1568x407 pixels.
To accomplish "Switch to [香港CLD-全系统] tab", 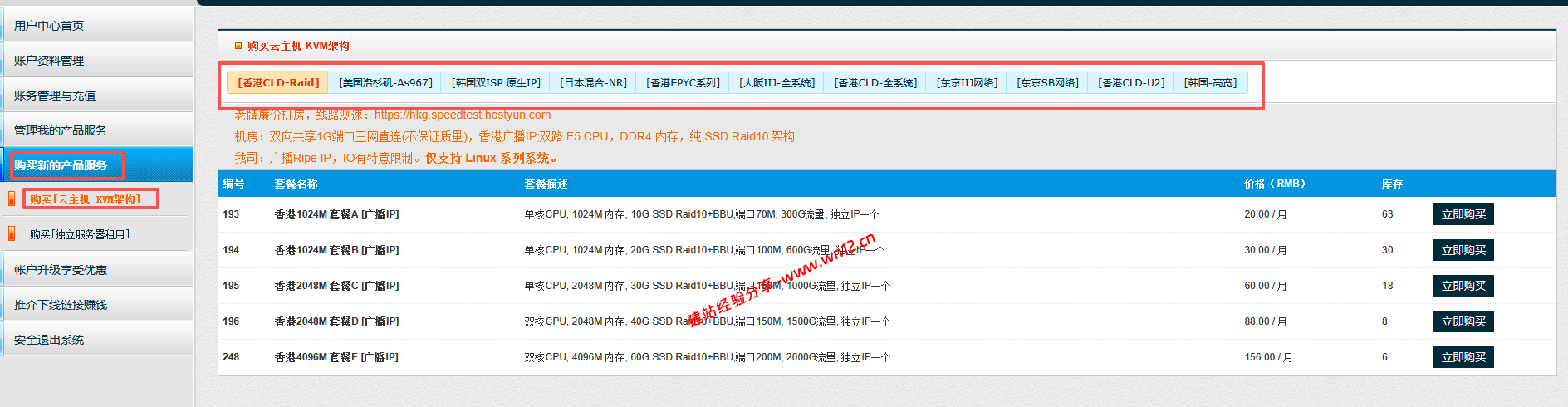I will coord(875,82).
